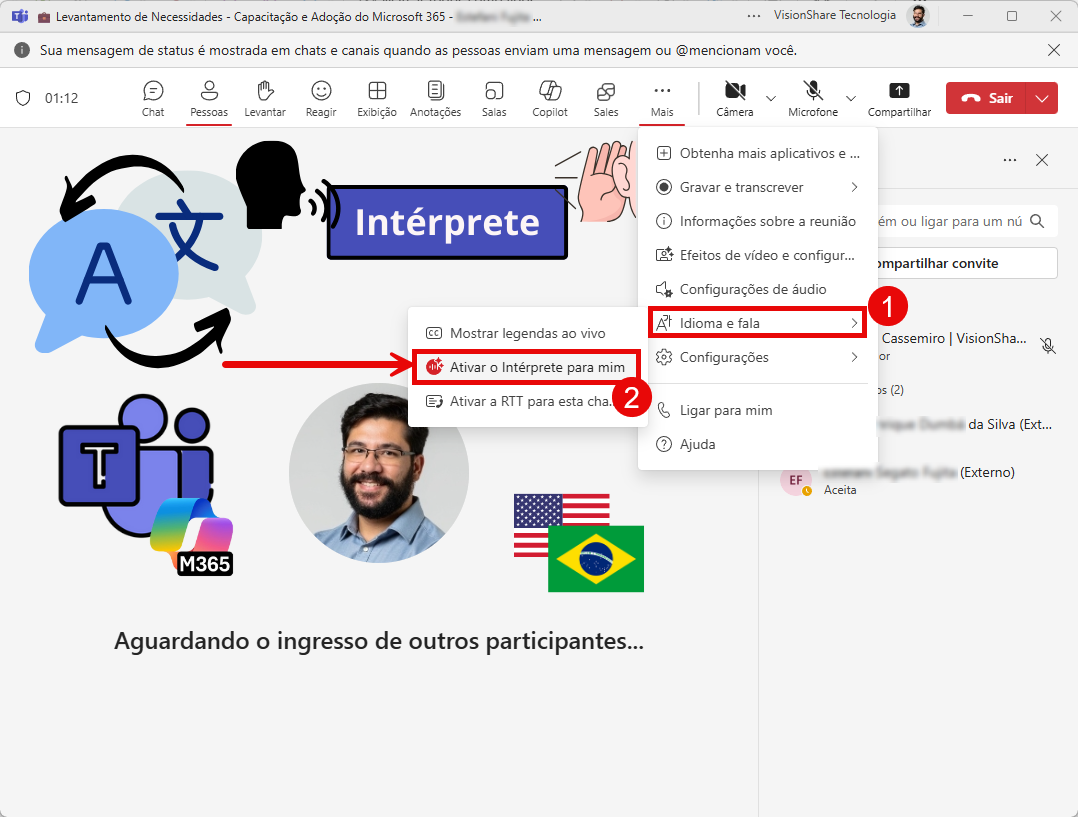
Task: Expand the Idioma e fala submenu
Action: click(x=758, y=323)
